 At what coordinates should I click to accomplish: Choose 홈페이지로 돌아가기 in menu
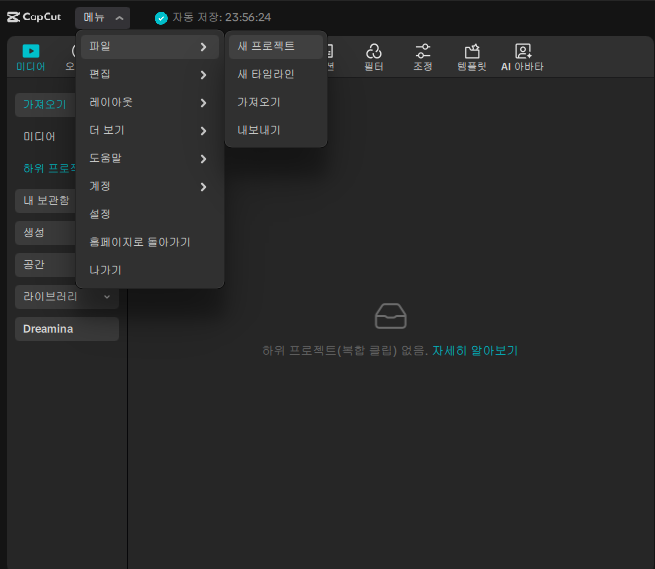[x=150, y=242]
